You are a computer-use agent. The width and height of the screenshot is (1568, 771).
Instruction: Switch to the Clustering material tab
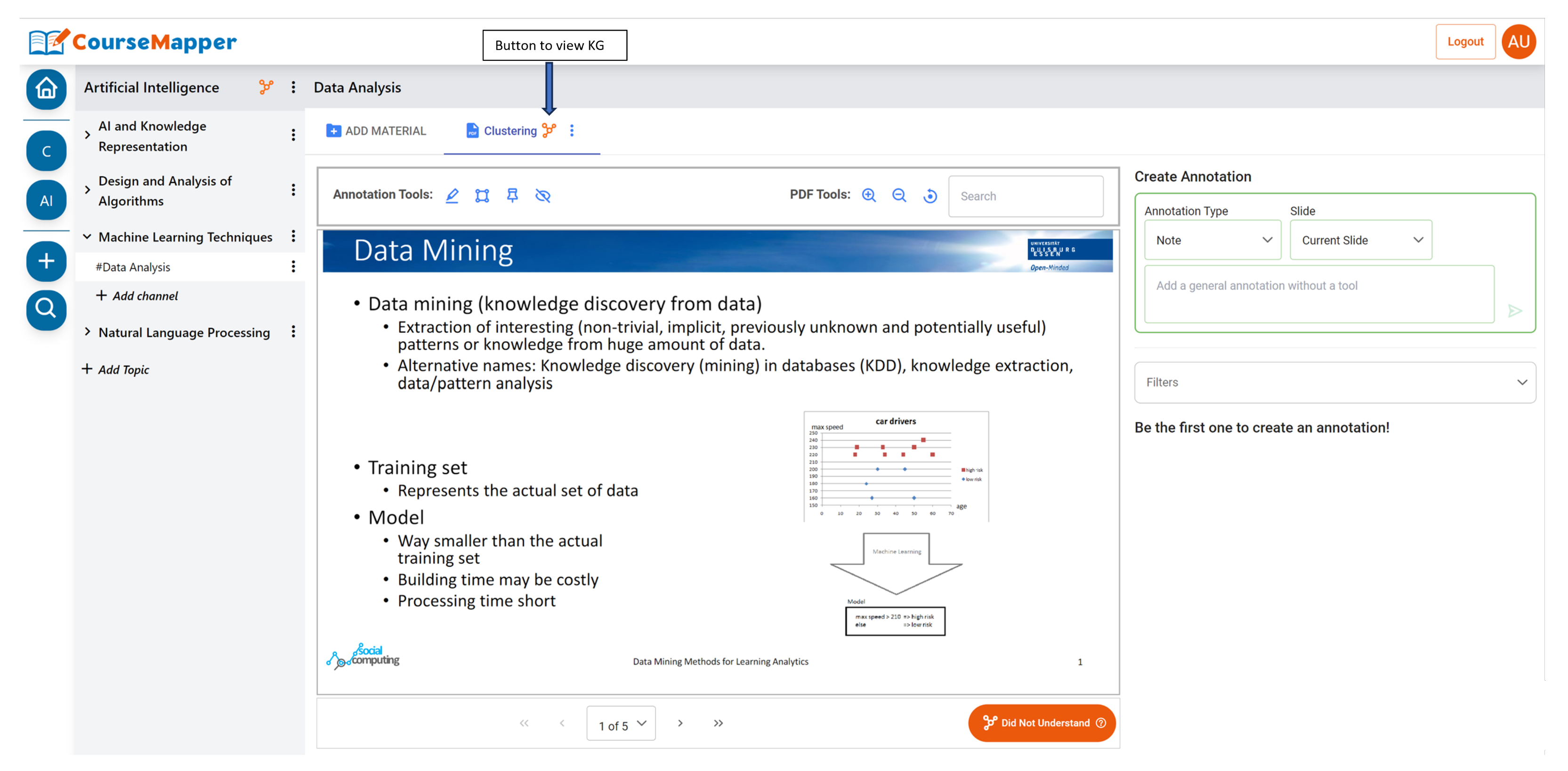click(x=509, y=131)
